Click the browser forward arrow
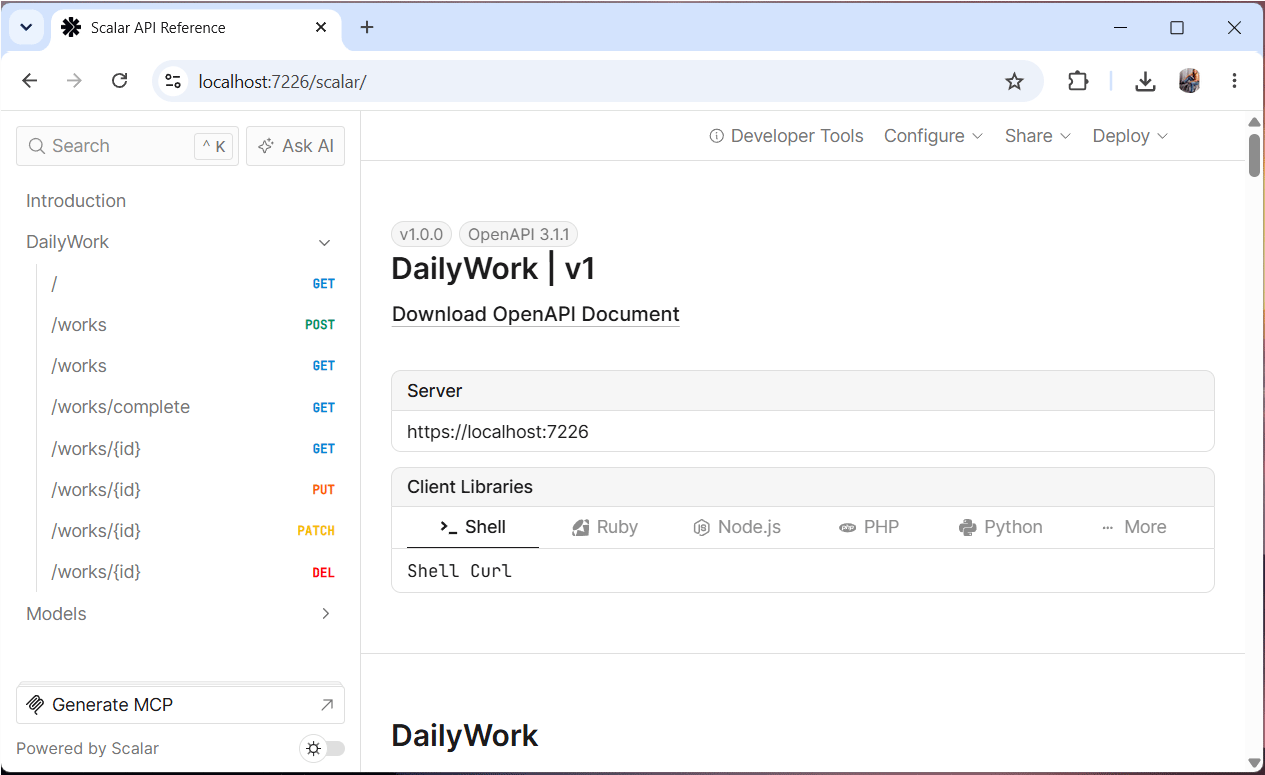 (74, 81)
